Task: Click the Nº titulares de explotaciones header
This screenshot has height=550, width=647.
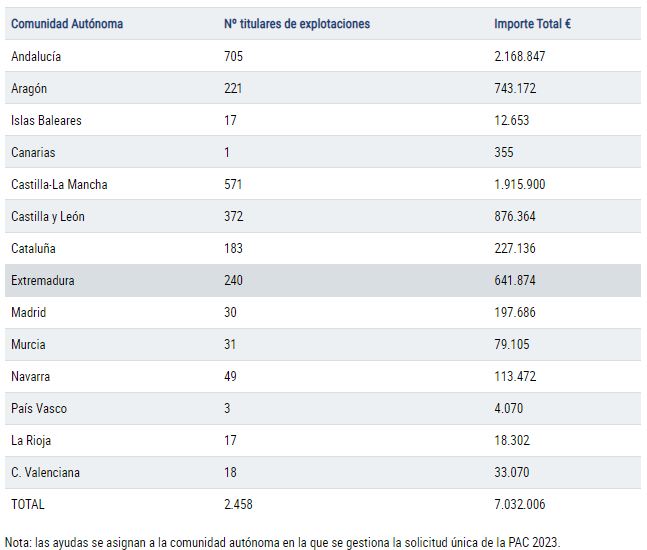Action: [297, 24]
